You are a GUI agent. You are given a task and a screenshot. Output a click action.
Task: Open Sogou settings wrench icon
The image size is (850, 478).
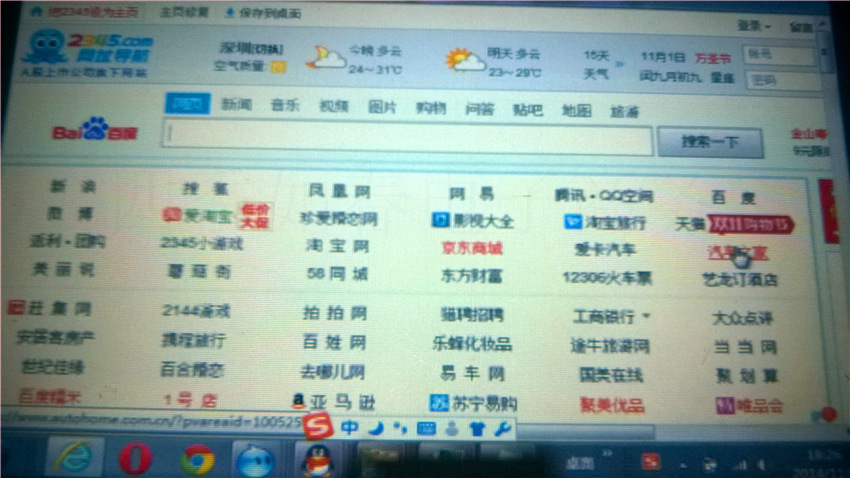(503, 429)
